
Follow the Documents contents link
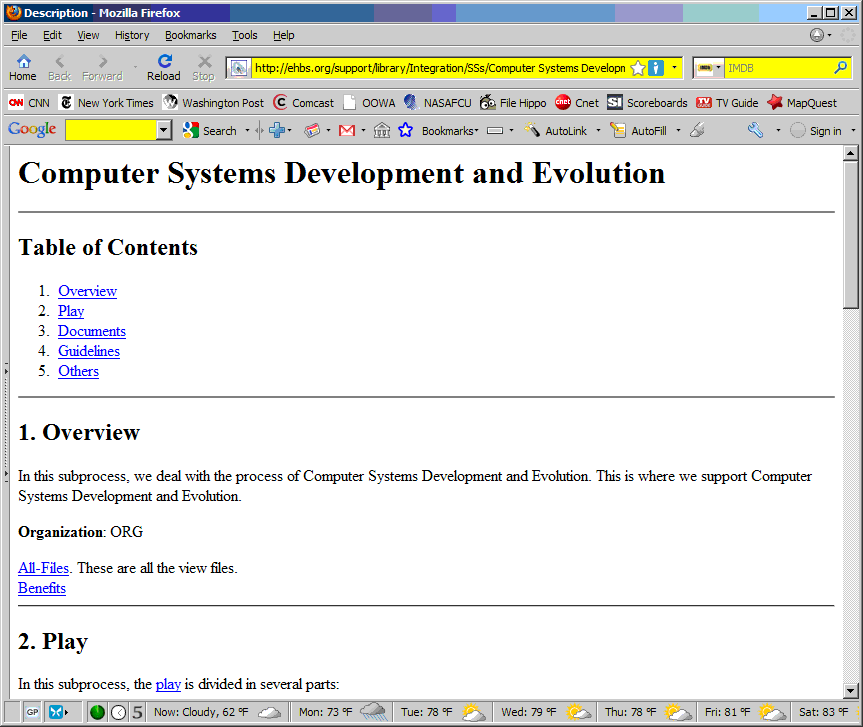92,331
